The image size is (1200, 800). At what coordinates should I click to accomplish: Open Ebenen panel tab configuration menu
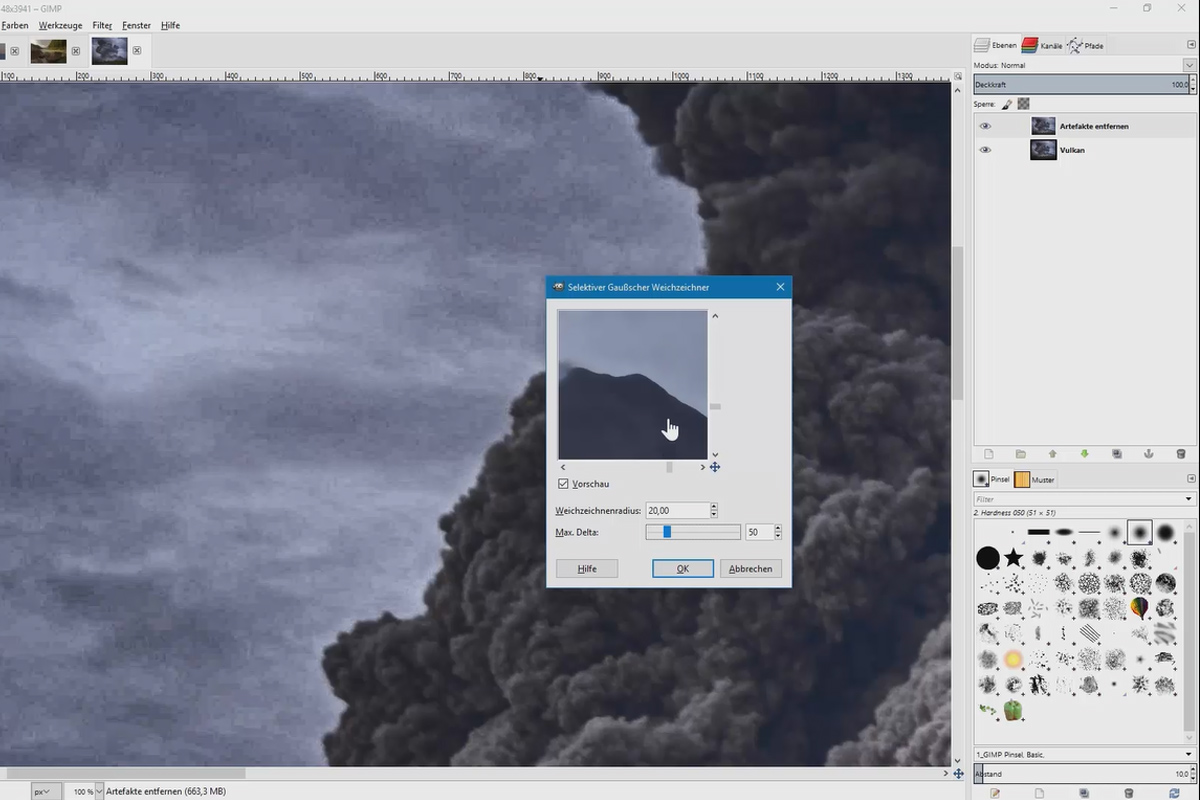tap(1190, 46)
